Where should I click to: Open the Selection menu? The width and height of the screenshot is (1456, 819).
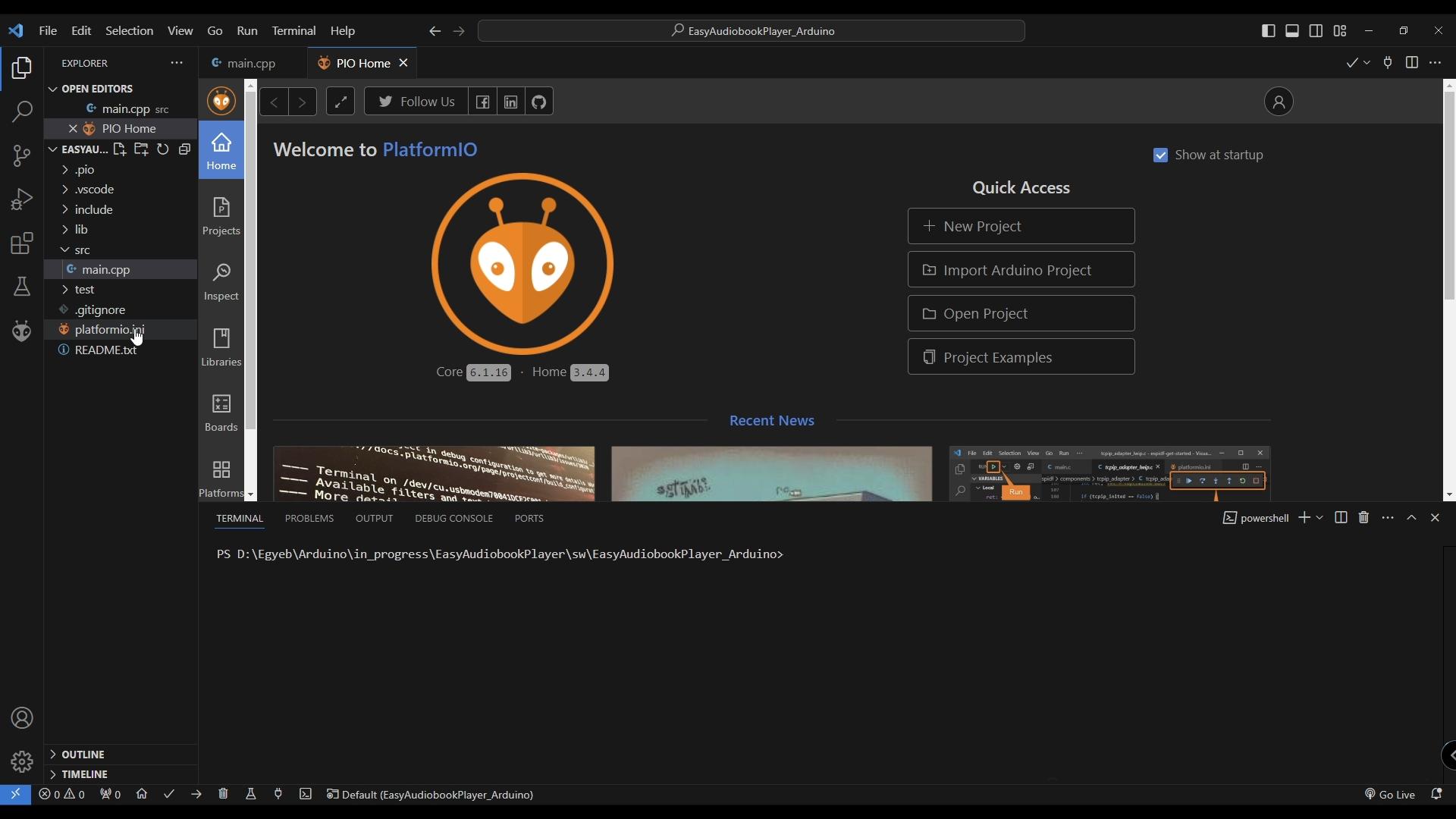pyautogui.click(x=129, y=31)
